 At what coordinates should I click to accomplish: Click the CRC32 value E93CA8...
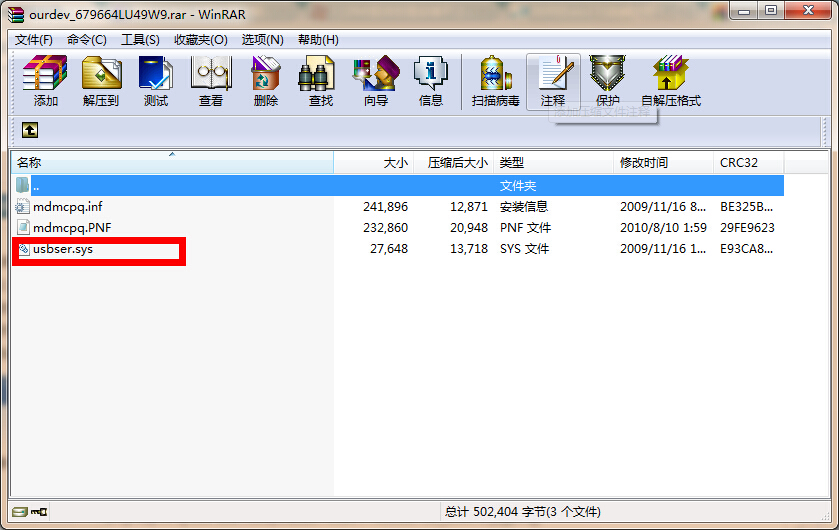[x=746, y=249]
